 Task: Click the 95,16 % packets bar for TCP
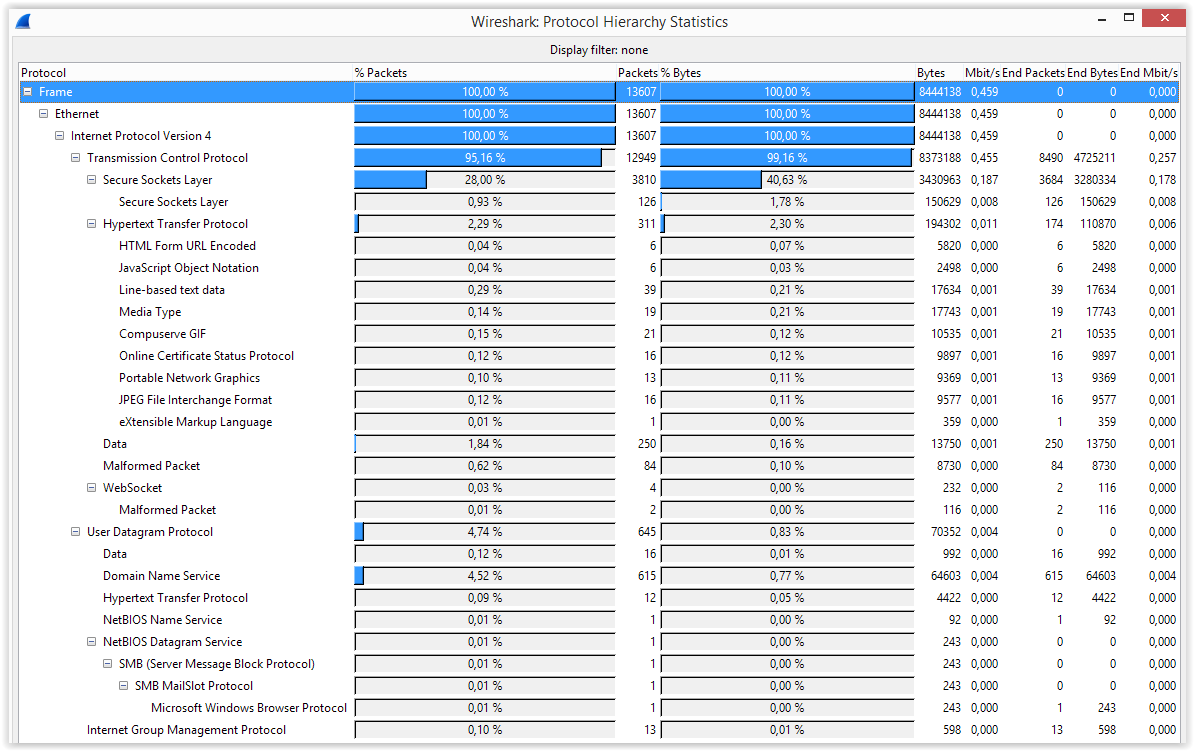(485, 158)
